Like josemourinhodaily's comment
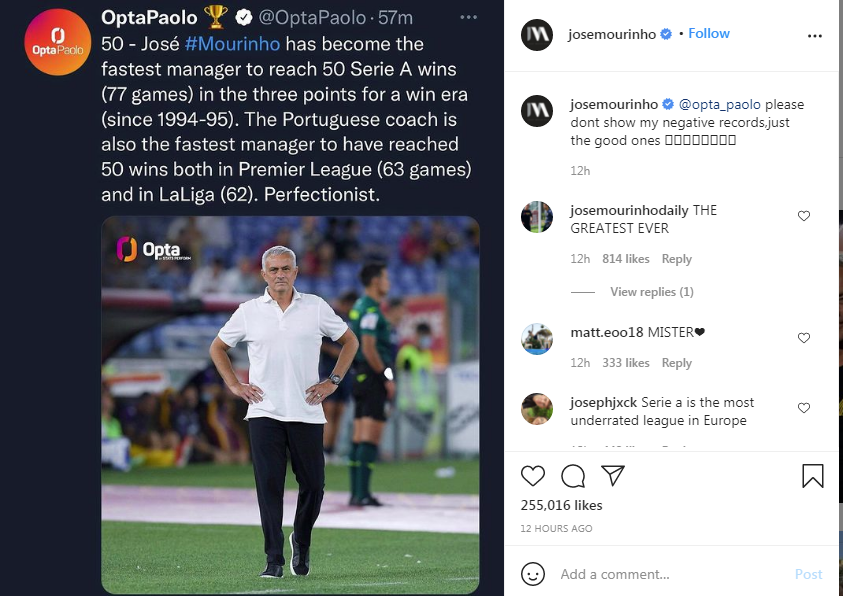Image resolution: width=843 pixels, height=596 pixels. (804, 216)
